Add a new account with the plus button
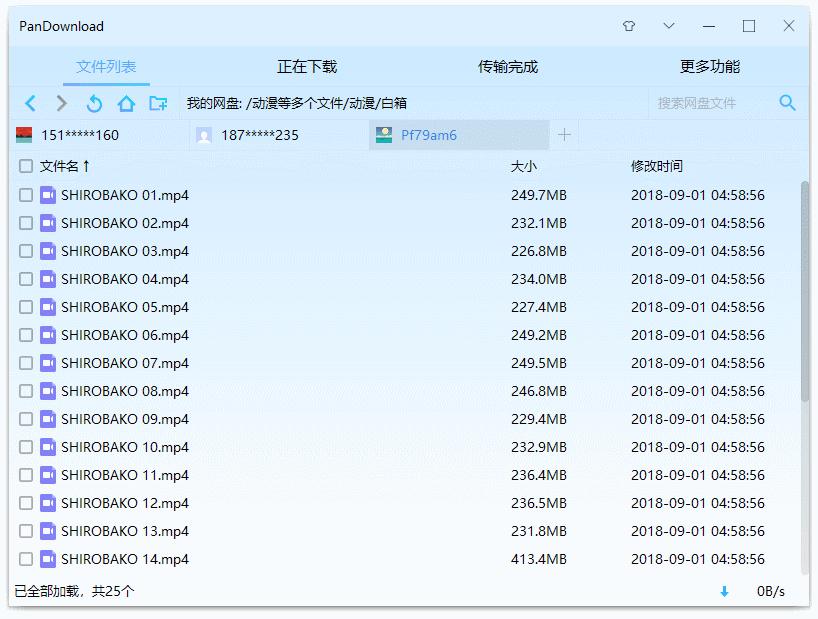The width and height of the screenshot is (818, 619). pos(564,134)
